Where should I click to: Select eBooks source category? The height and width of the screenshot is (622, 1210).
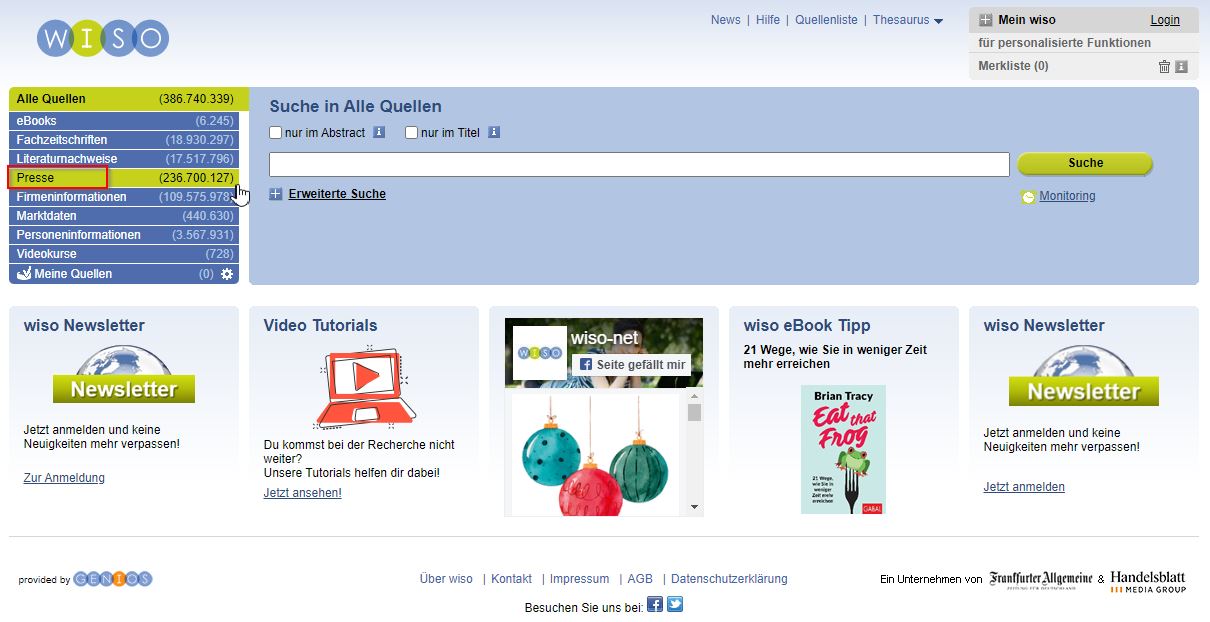(124, 121)
